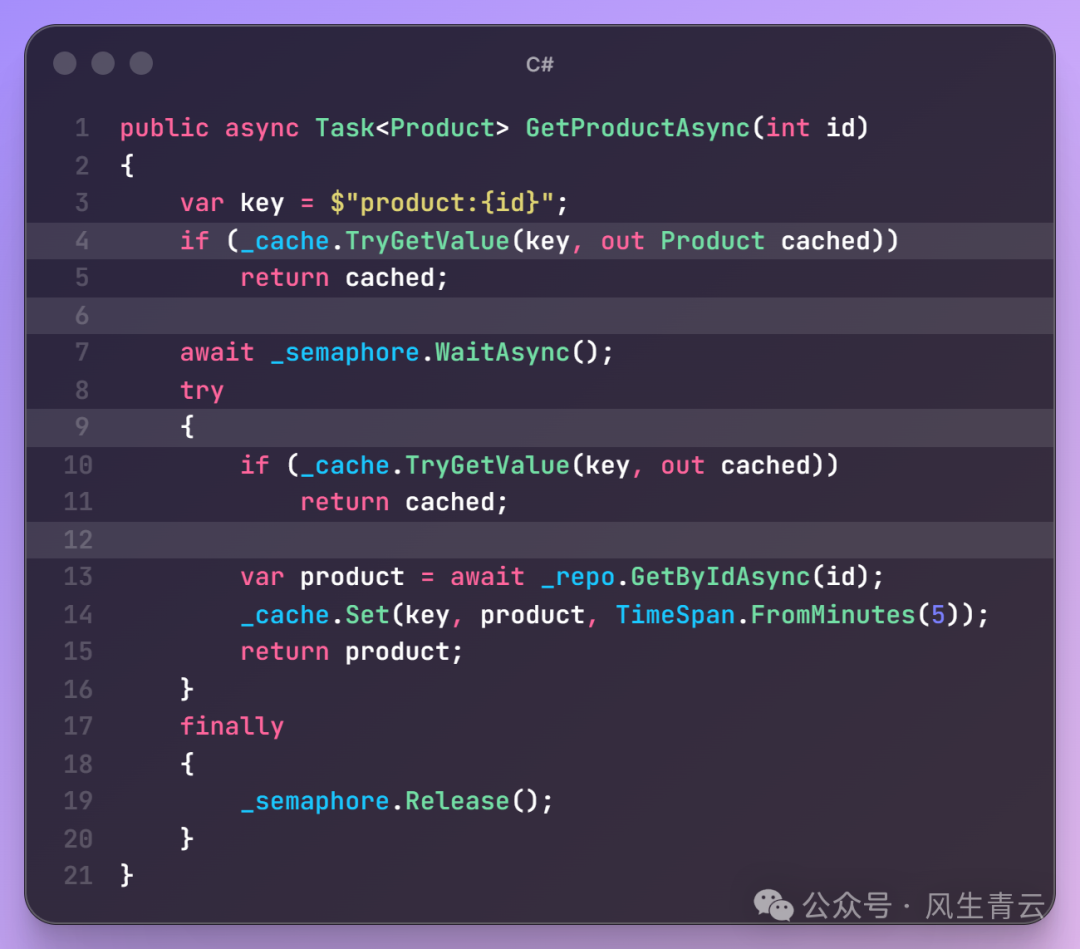Image resolution: width=1080 pixels, height=949 pixels.
Task: Click 'return product;' on line 15
Action: (351, 652)
